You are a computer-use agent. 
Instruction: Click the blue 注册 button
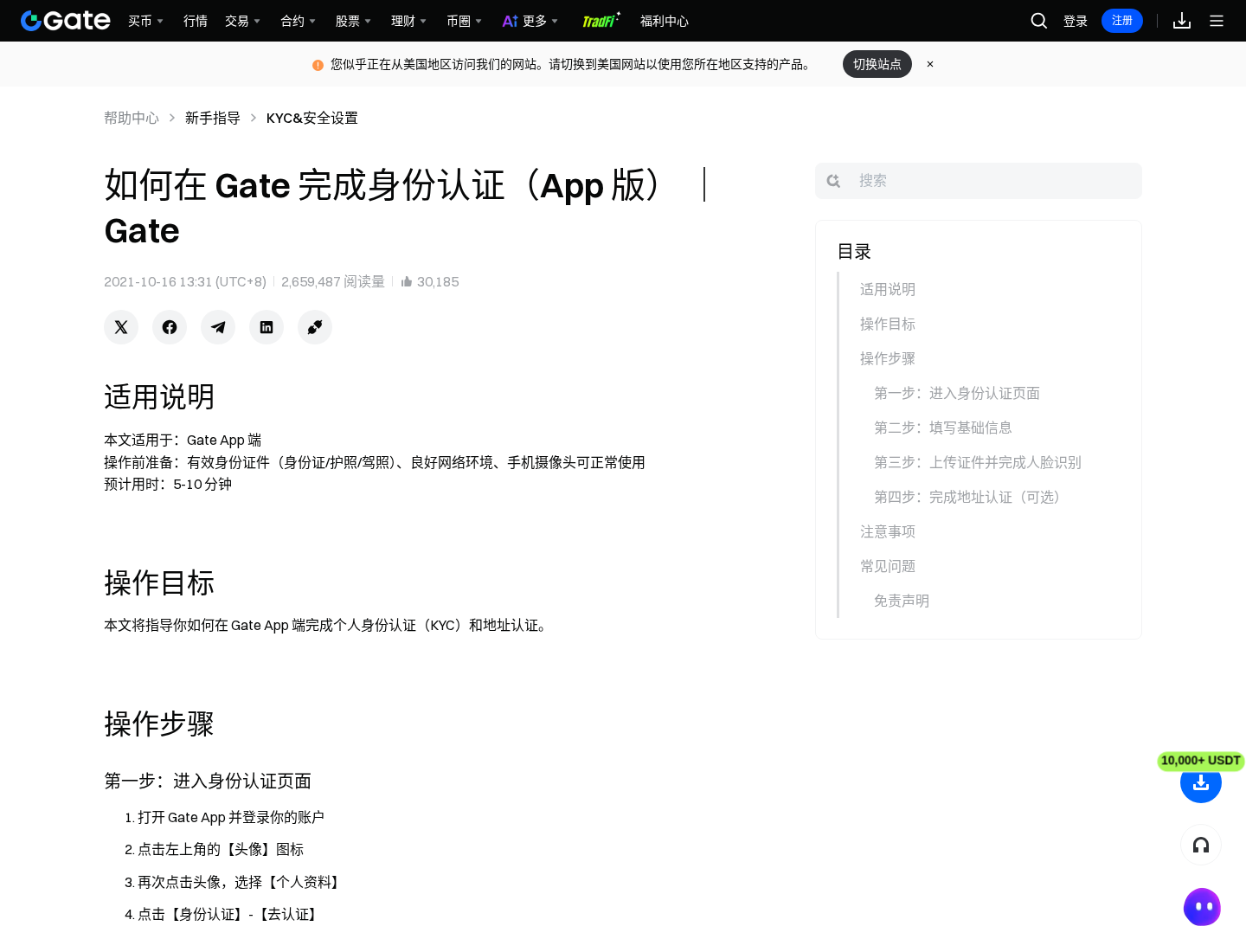(x=1122, y=21)
